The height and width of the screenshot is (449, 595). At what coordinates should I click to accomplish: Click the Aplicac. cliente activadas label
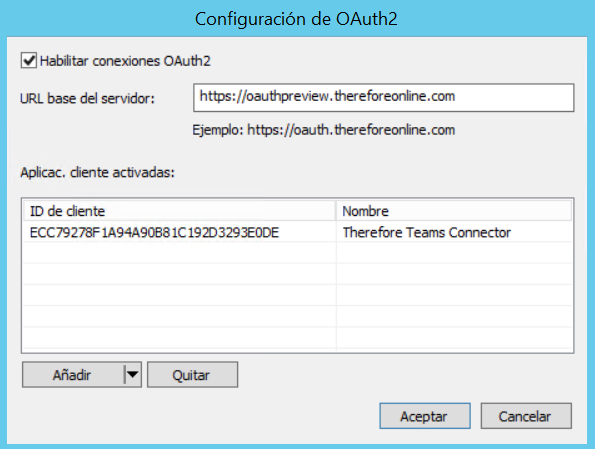click(x=98, y=172)
